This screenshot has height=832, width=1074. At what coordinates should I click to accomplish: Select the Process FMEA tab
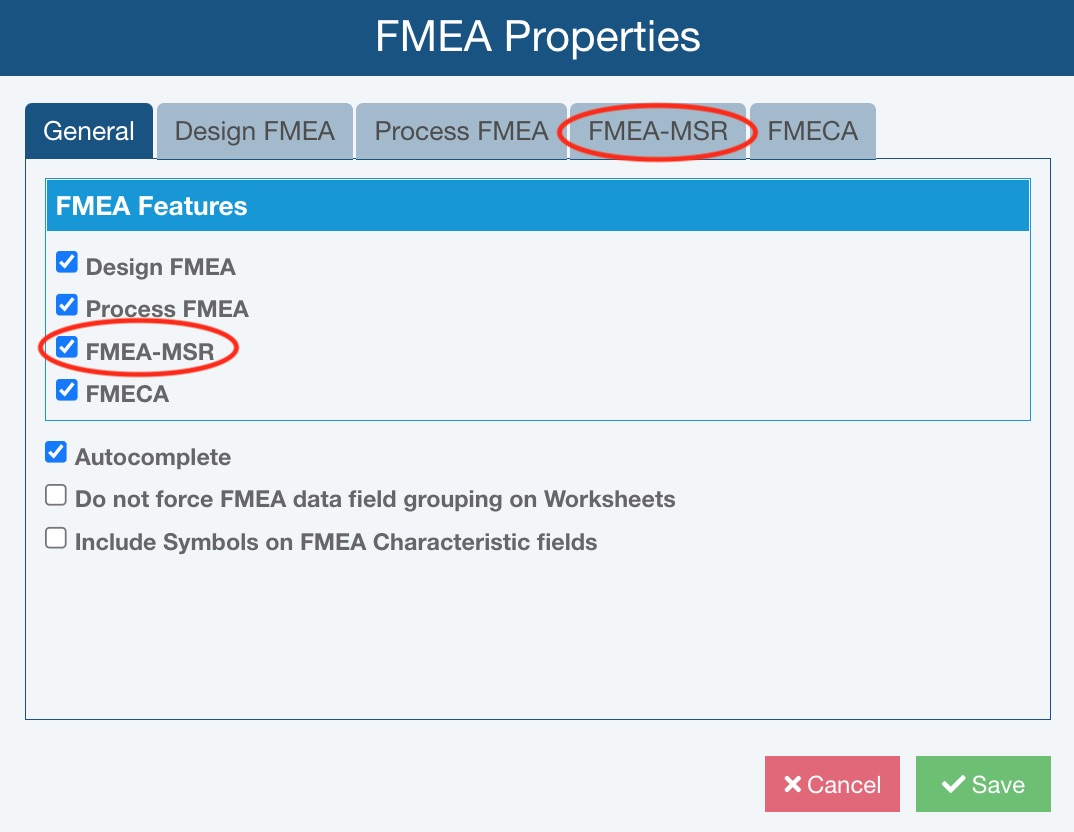[x=461, y=131]
